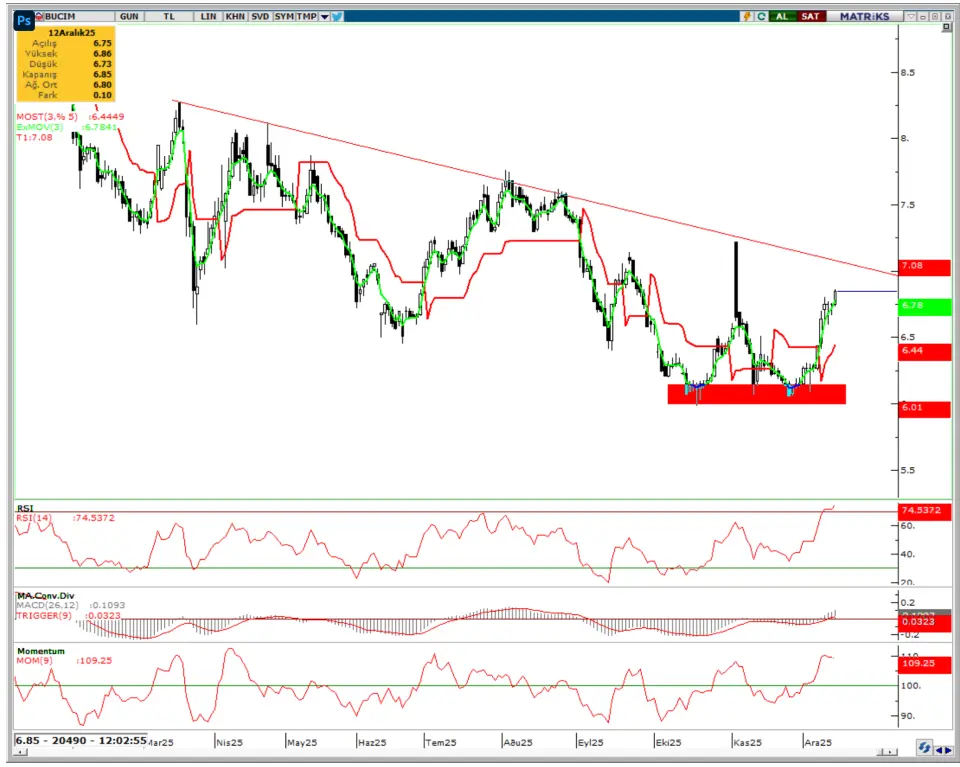
Task: Open the dropdown arrow after TMP
Action: [324, 17]
